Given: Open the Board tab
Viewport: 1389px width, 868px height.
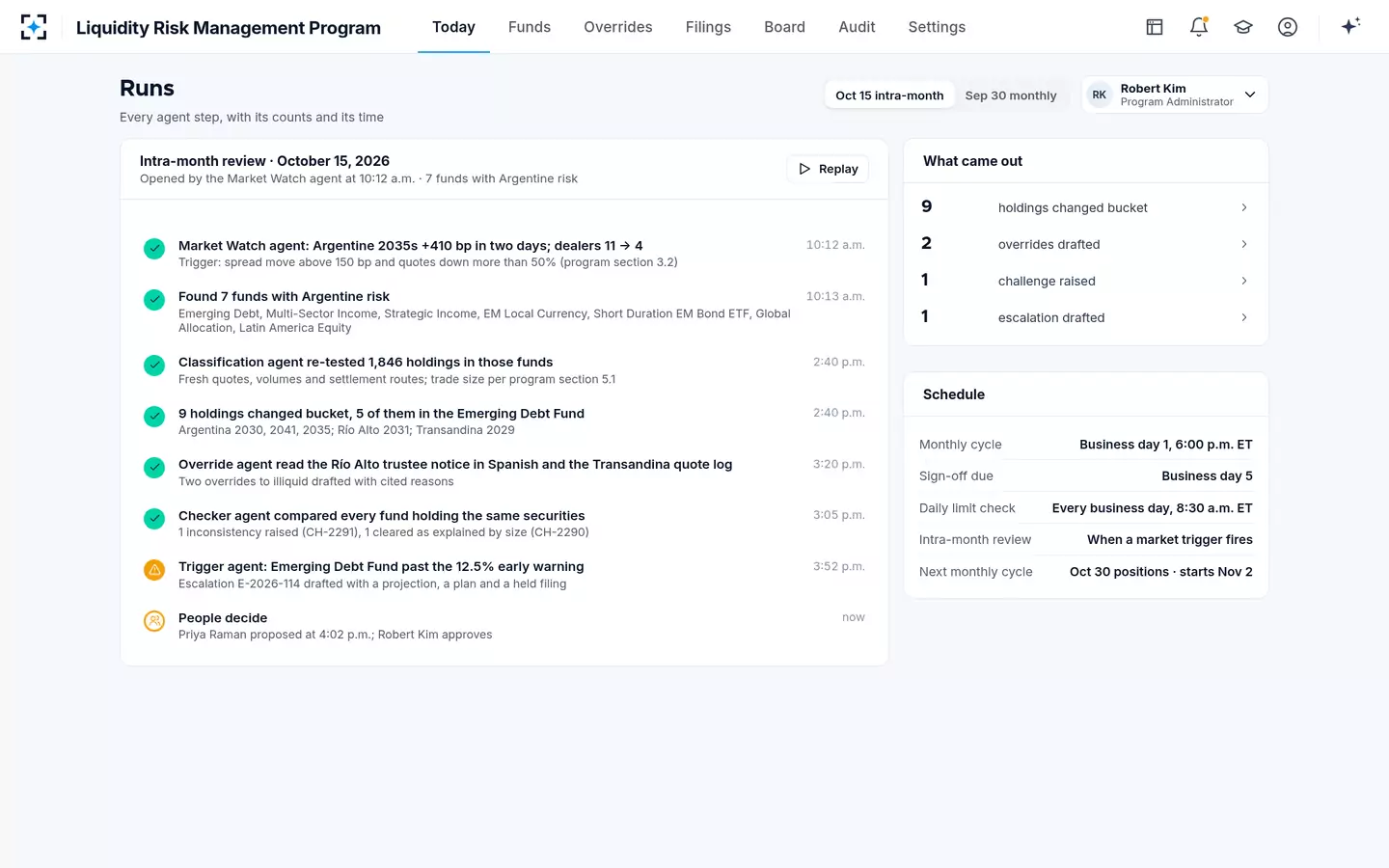Looking at the screenshot, I should point(784,27).
